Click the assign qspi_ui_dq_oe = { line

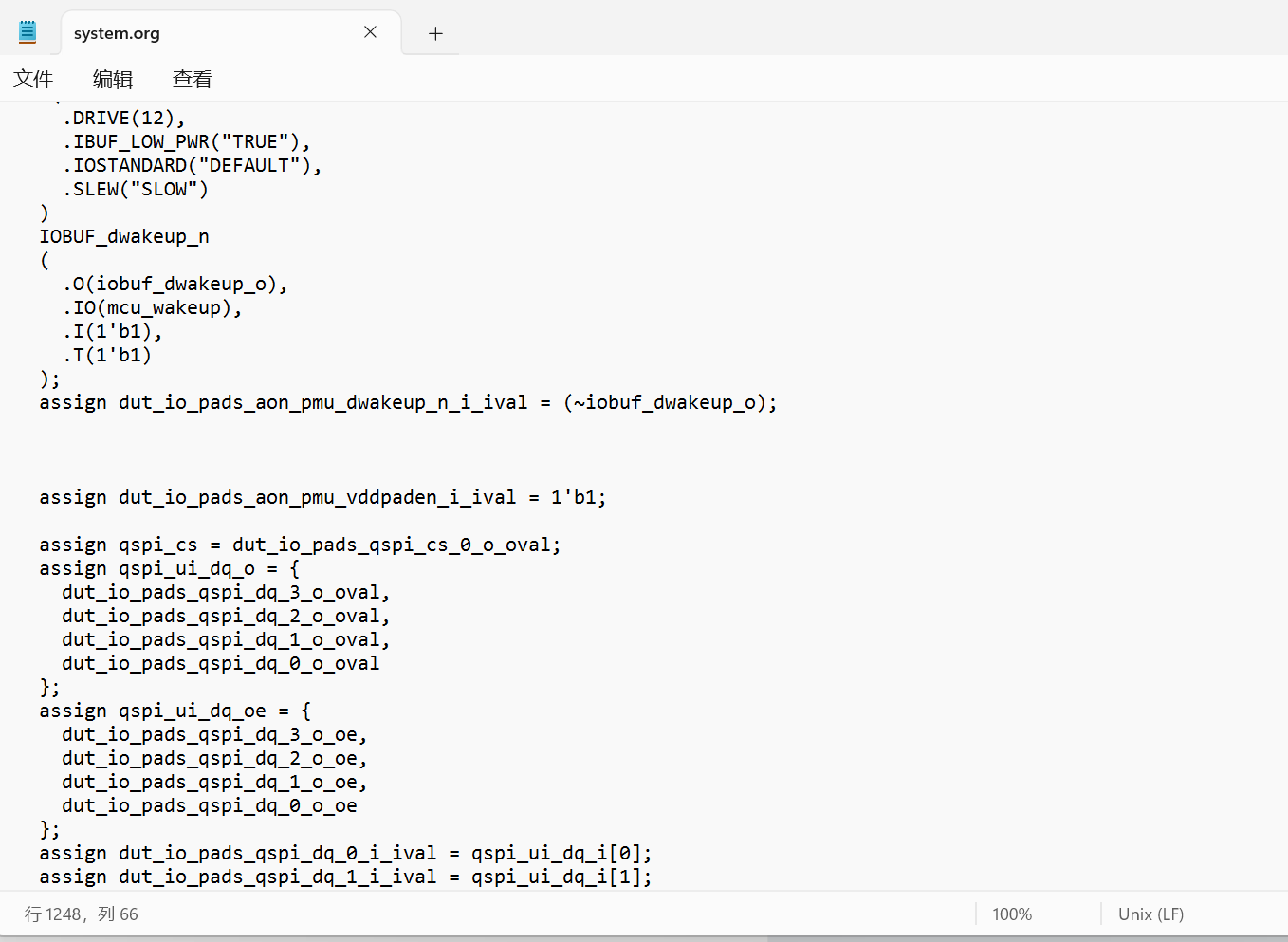175,711
